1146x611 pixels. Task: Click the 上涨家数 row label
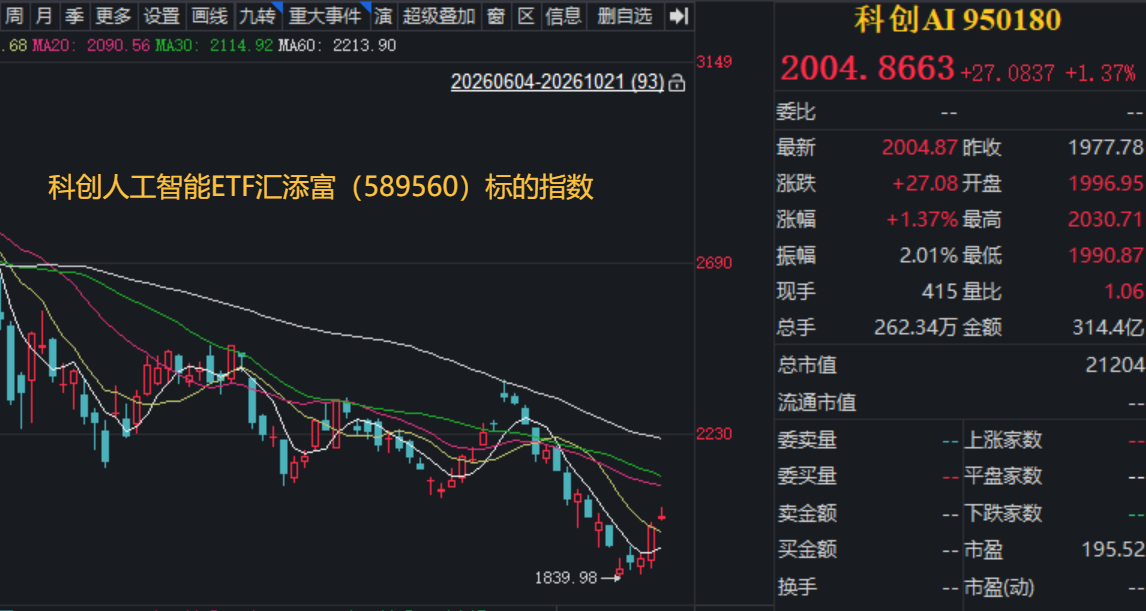pyautogui.click(x=1003, y=440)
